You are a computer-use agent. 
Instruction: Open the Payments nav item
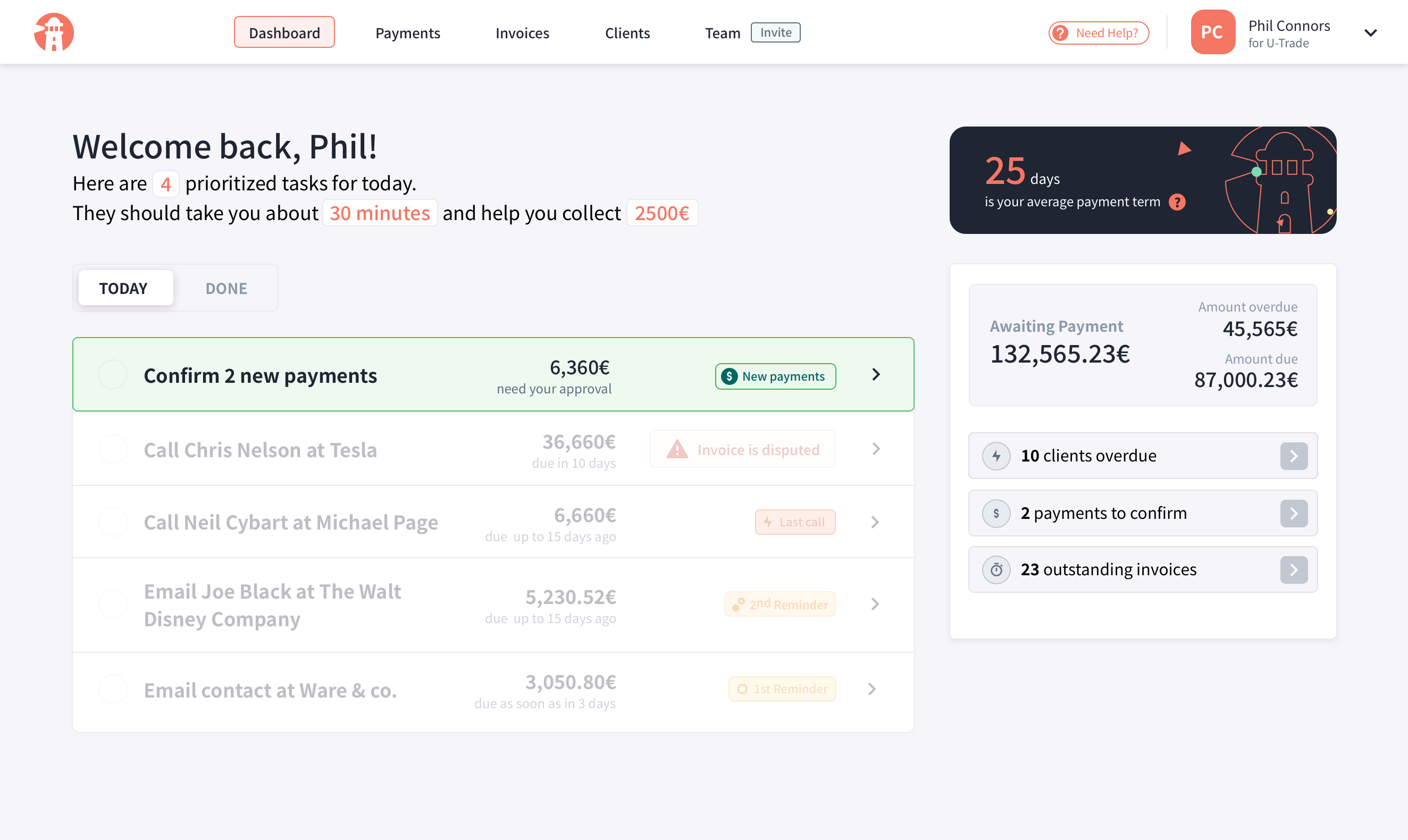point(408,33)
